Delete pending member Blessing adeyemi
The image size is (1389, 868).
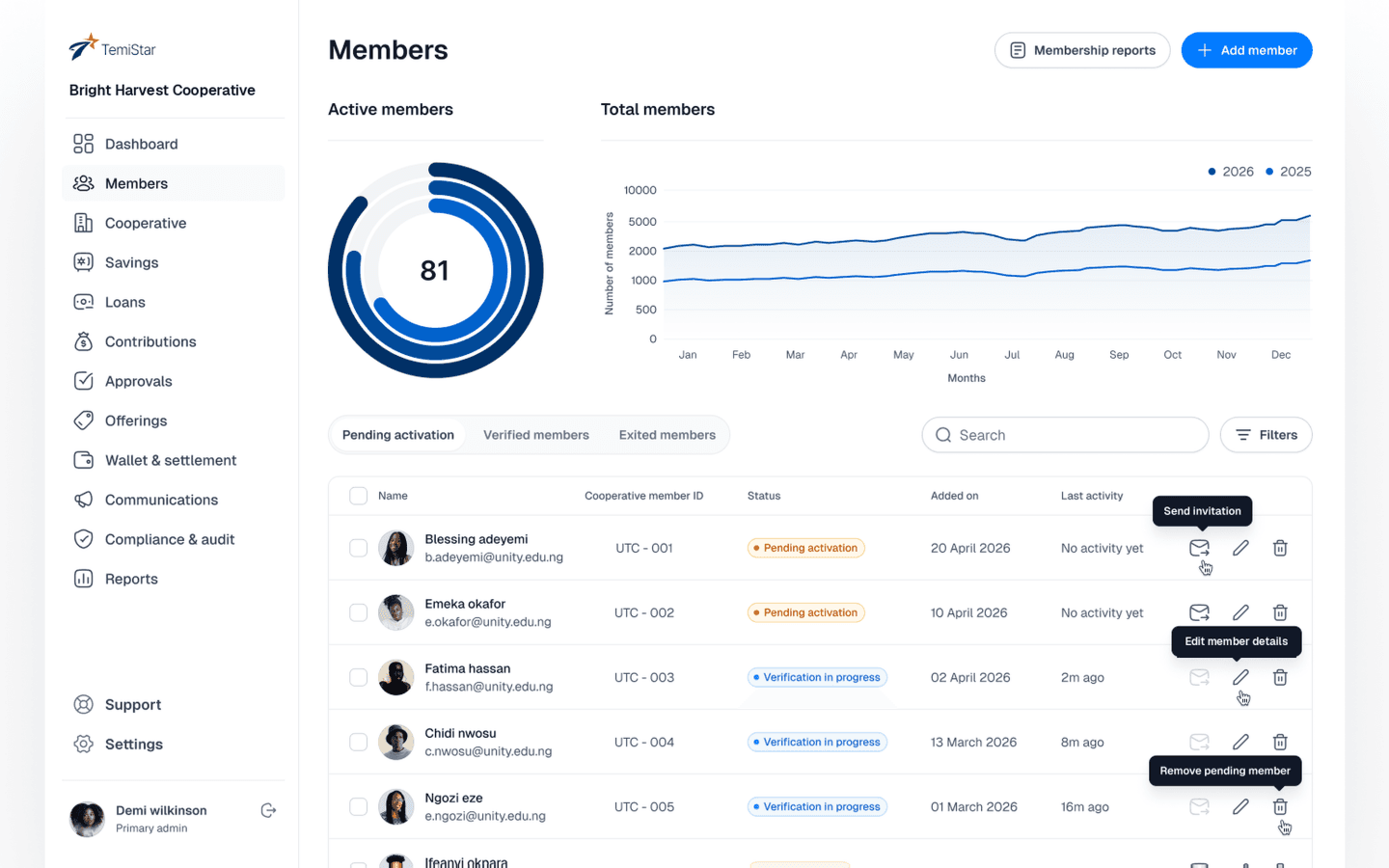point(1280,548)
